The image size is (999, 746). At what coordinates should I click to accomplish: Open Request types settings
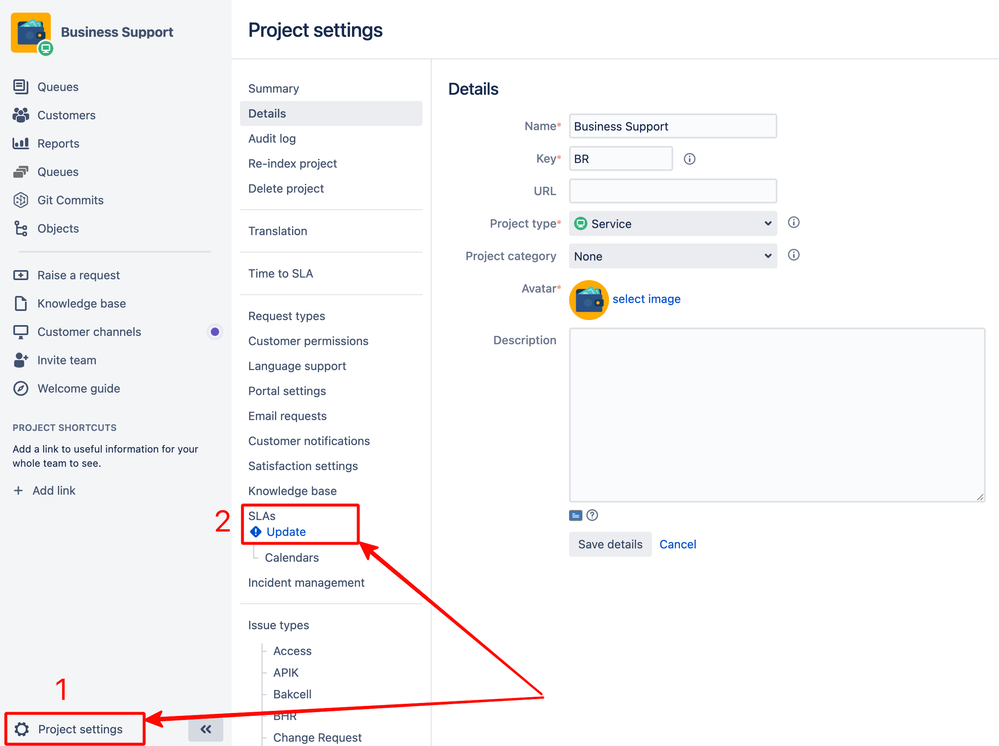tap(287, 316)
